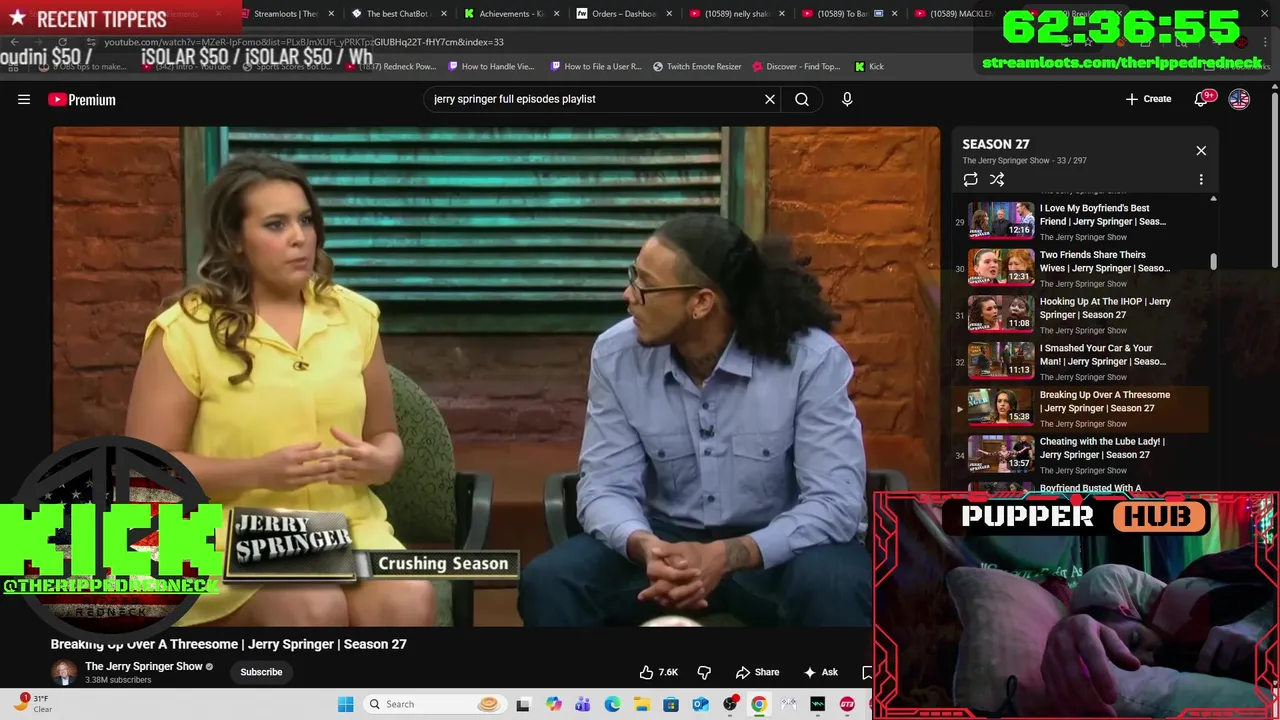Viewport: 1280px width, 720px height.
Task: Toggle shuffle playlist
Action: (997, 179)
